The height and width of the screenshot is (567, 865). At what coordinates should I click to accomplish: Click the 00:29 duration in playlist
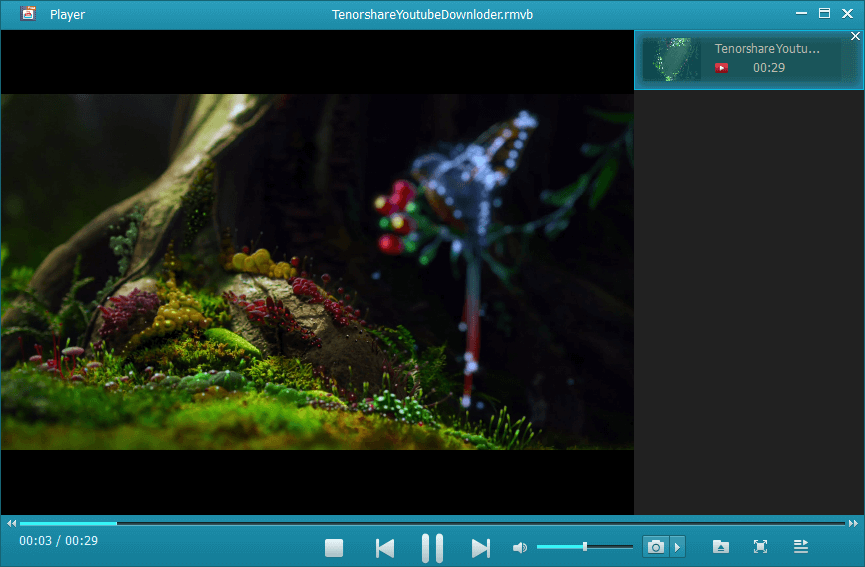769,68
